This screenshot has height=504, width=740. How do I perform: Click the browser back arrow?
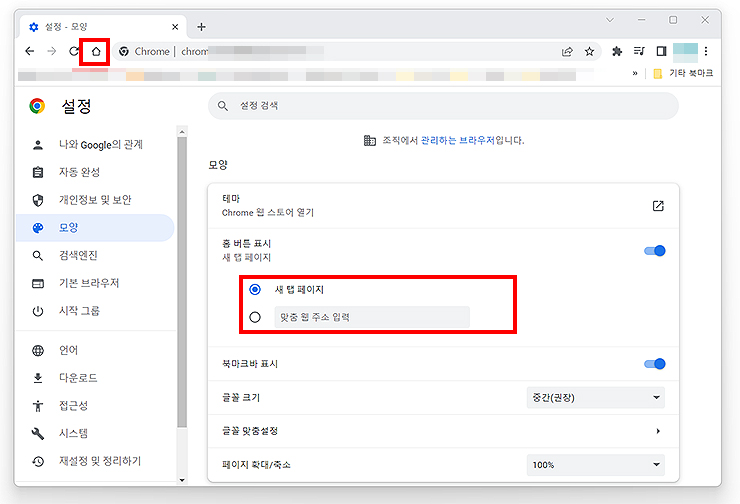(30, 51)
